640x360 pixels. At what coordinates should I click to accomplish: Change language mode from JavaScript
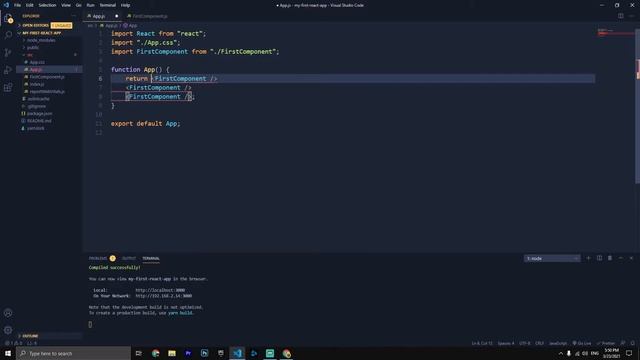click(558, 343)
